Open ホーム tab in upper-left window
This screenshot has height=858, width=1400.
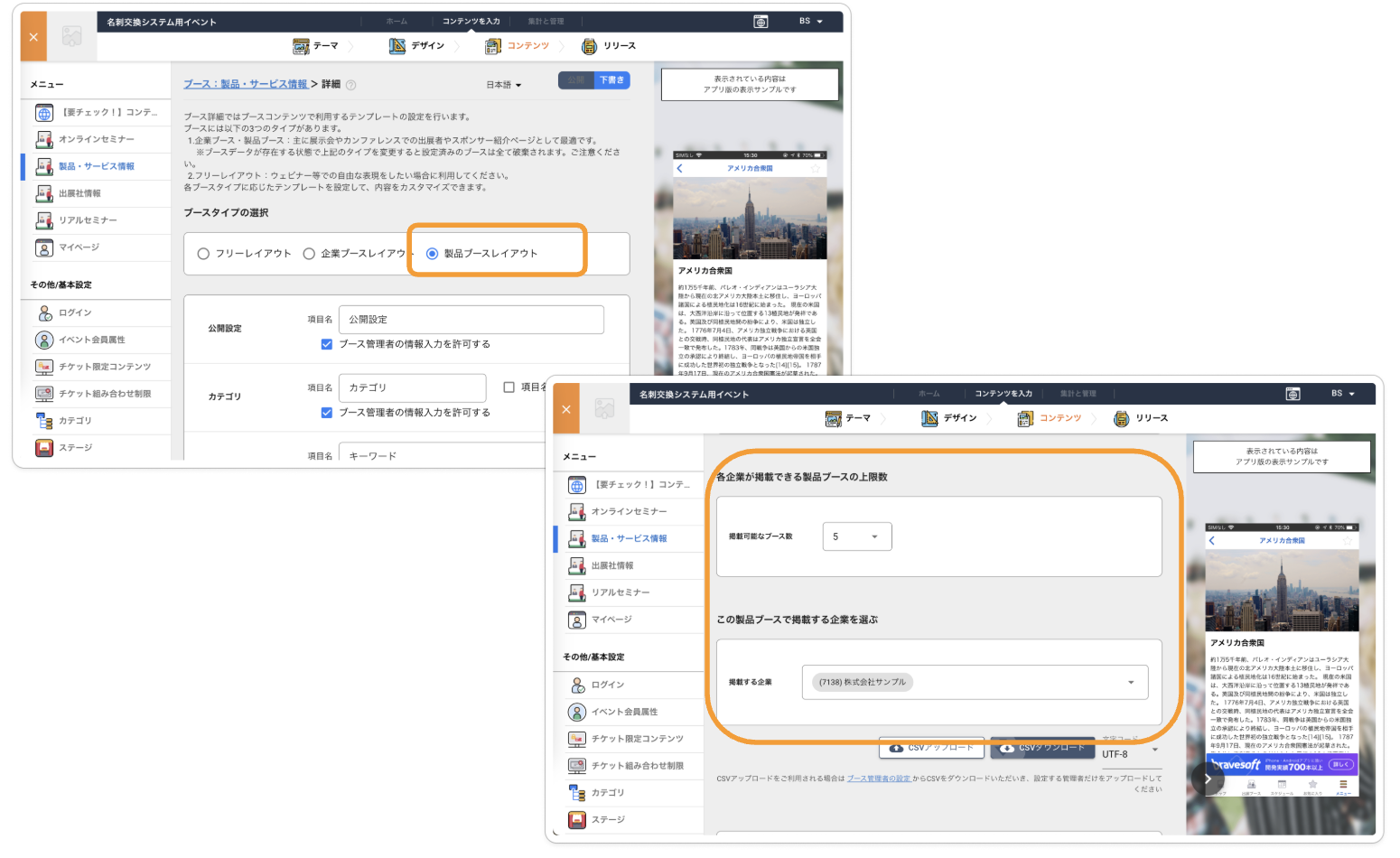pyautogui.click(x=397, y=22)
